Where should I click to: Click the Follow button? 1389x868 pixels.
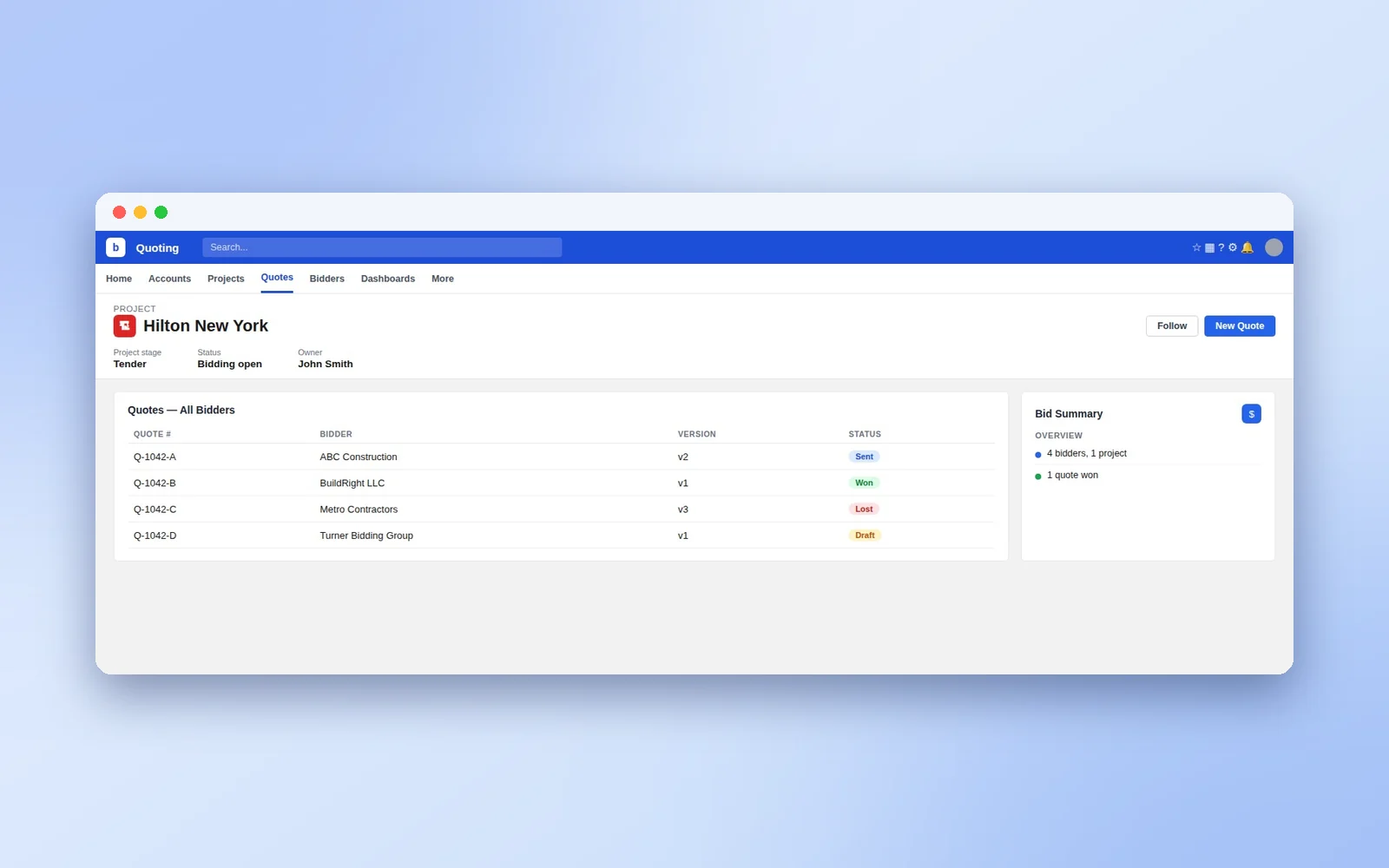tap(1172, 325)
